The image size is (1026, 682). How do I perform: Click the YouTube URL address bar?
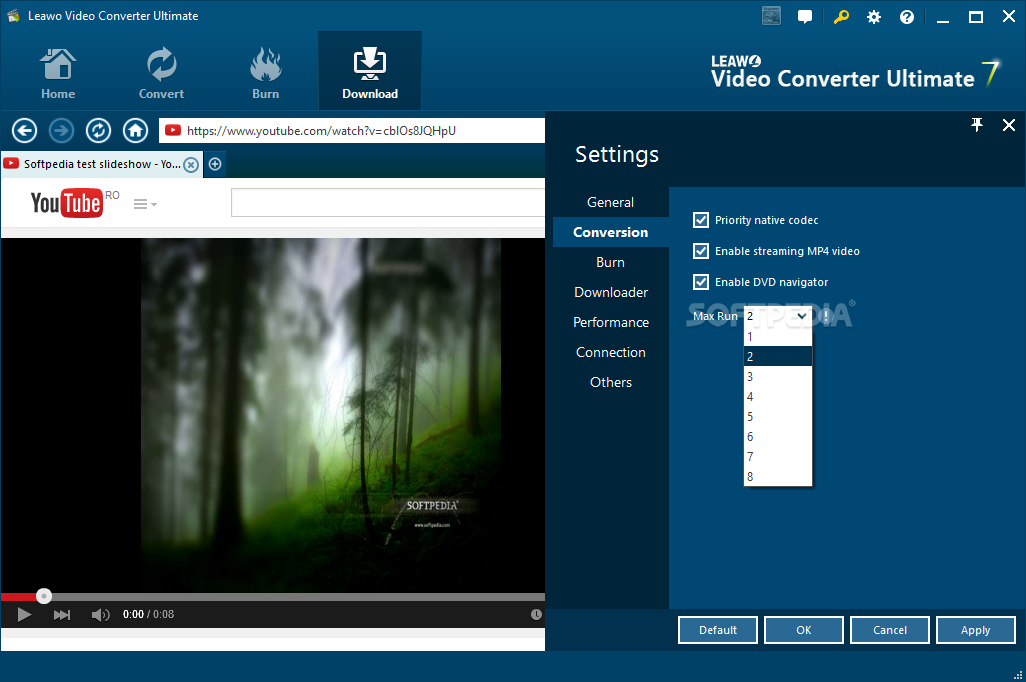pyautogui.click(x=352, y=130)
